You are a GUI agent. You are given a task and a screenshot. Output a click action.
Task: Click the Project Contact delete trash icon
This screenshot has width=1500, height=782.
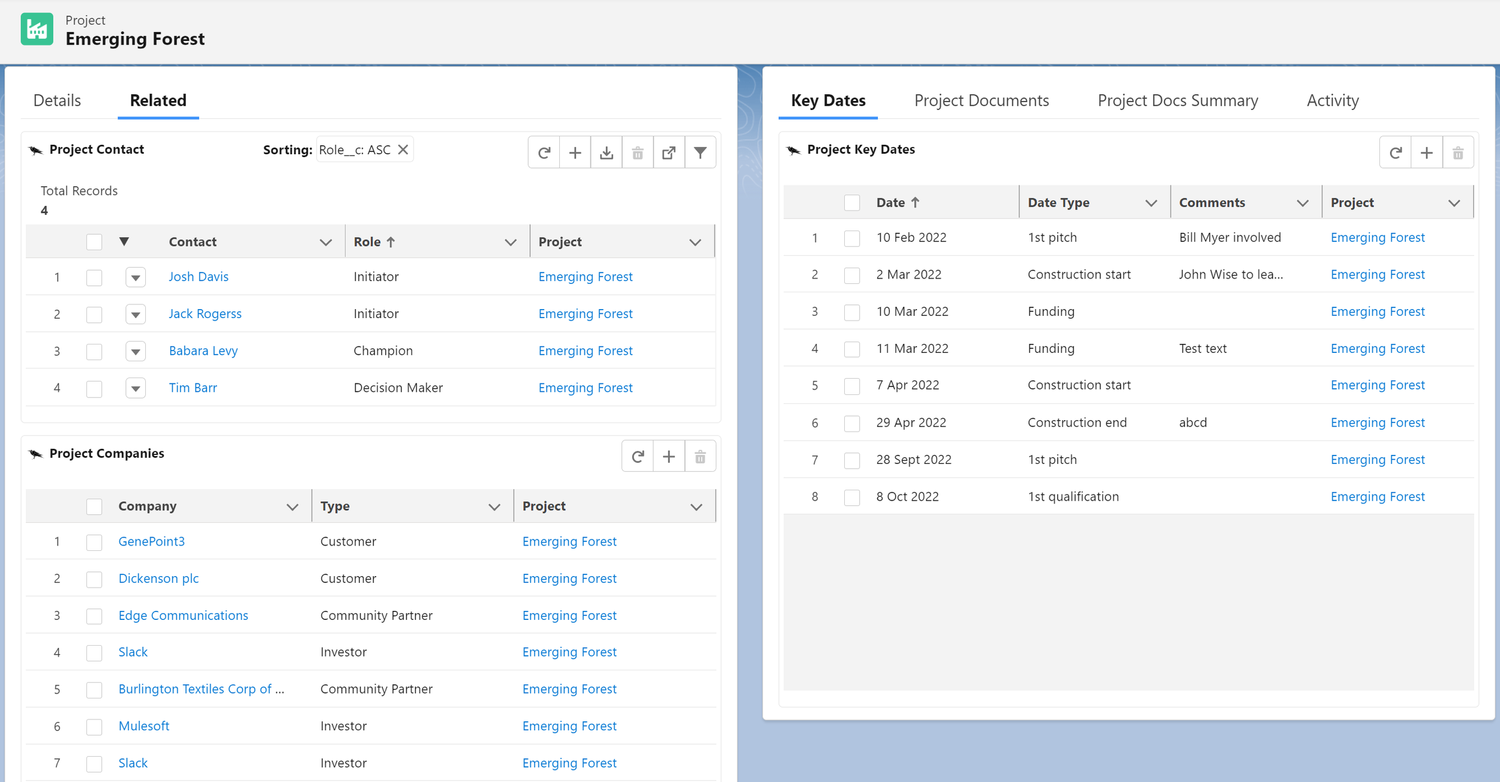pos(637,153)
